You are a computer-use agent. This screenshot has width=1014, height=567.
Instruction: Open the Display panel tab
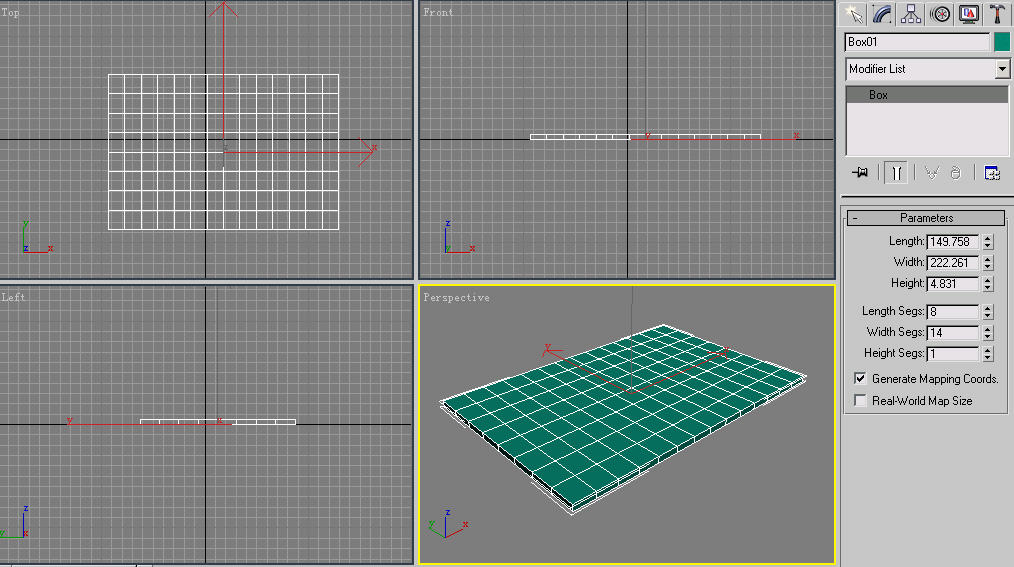(969, 13)
